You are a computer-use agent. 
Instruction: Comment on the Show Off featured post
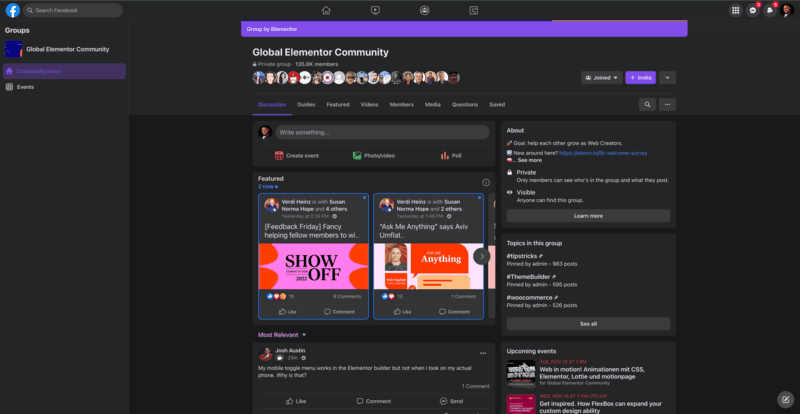339,311
